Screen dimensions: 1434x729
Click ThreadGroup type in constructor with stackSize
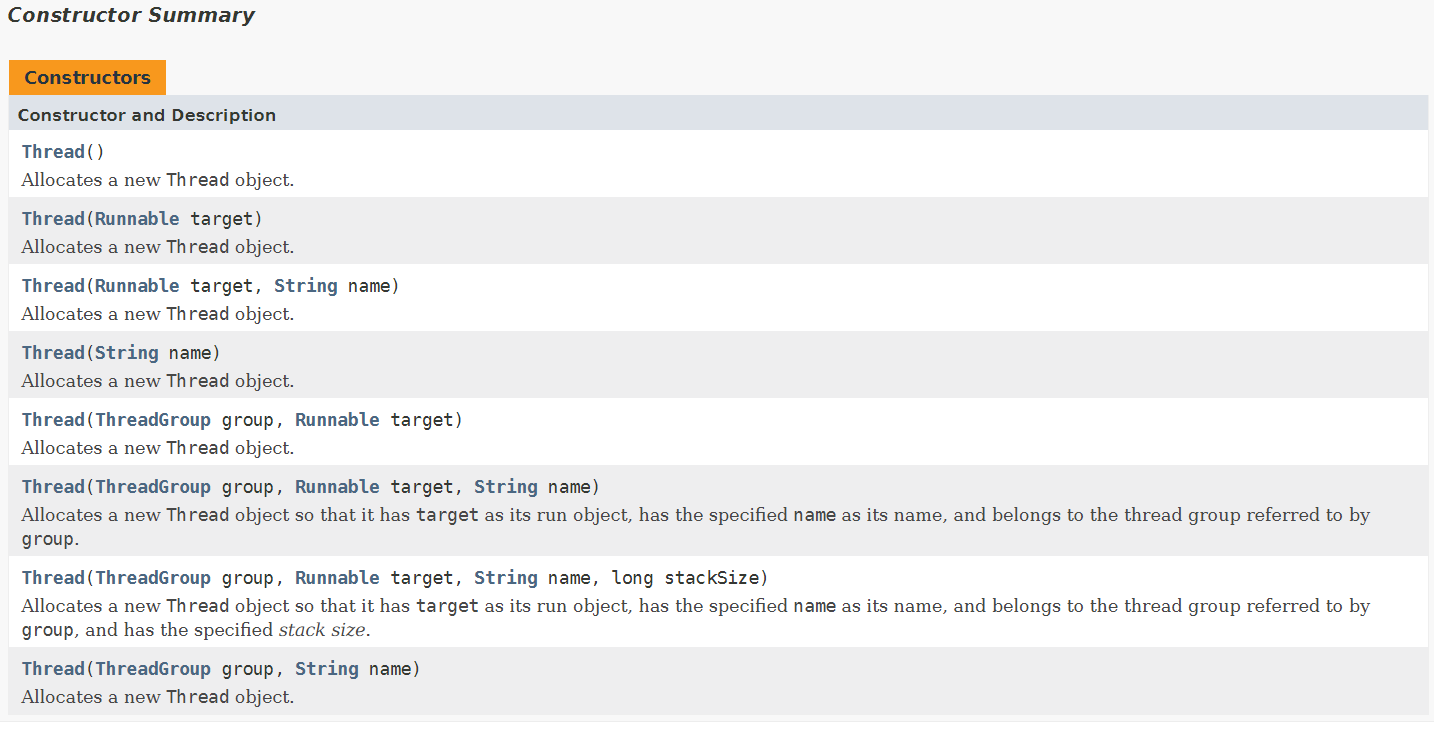[x=153, y=578]
